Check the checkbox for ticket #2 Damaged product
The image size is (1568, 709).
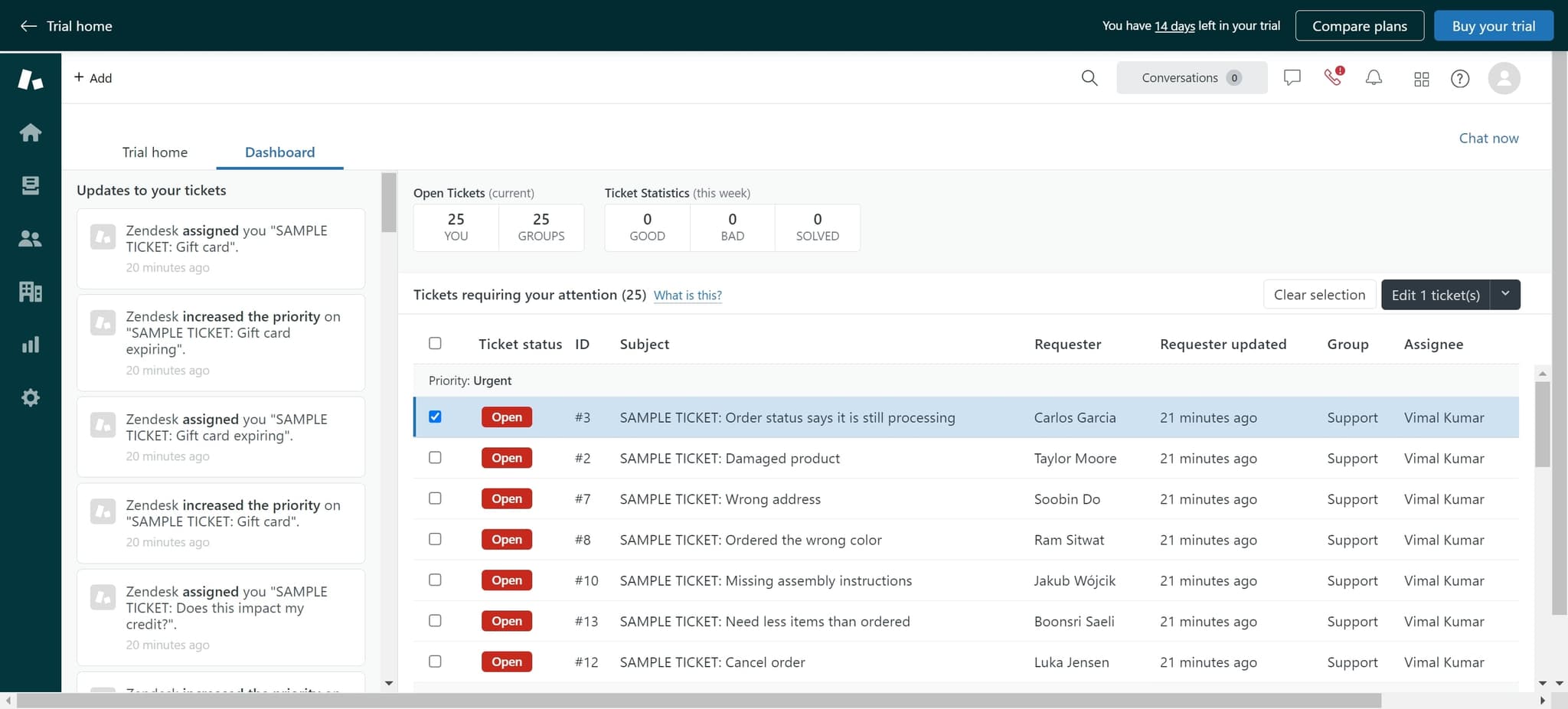(435, 457)
